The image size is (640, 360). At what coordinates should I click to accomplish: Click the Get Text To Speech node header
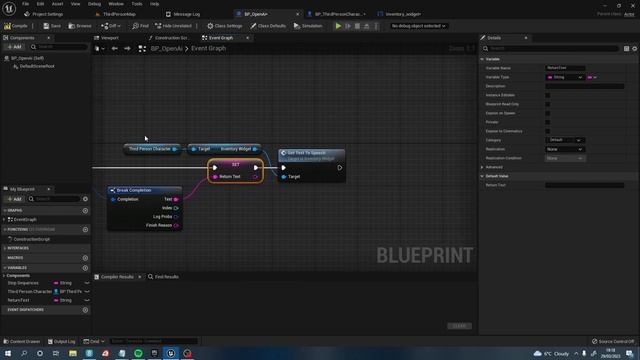pos(311,155)
